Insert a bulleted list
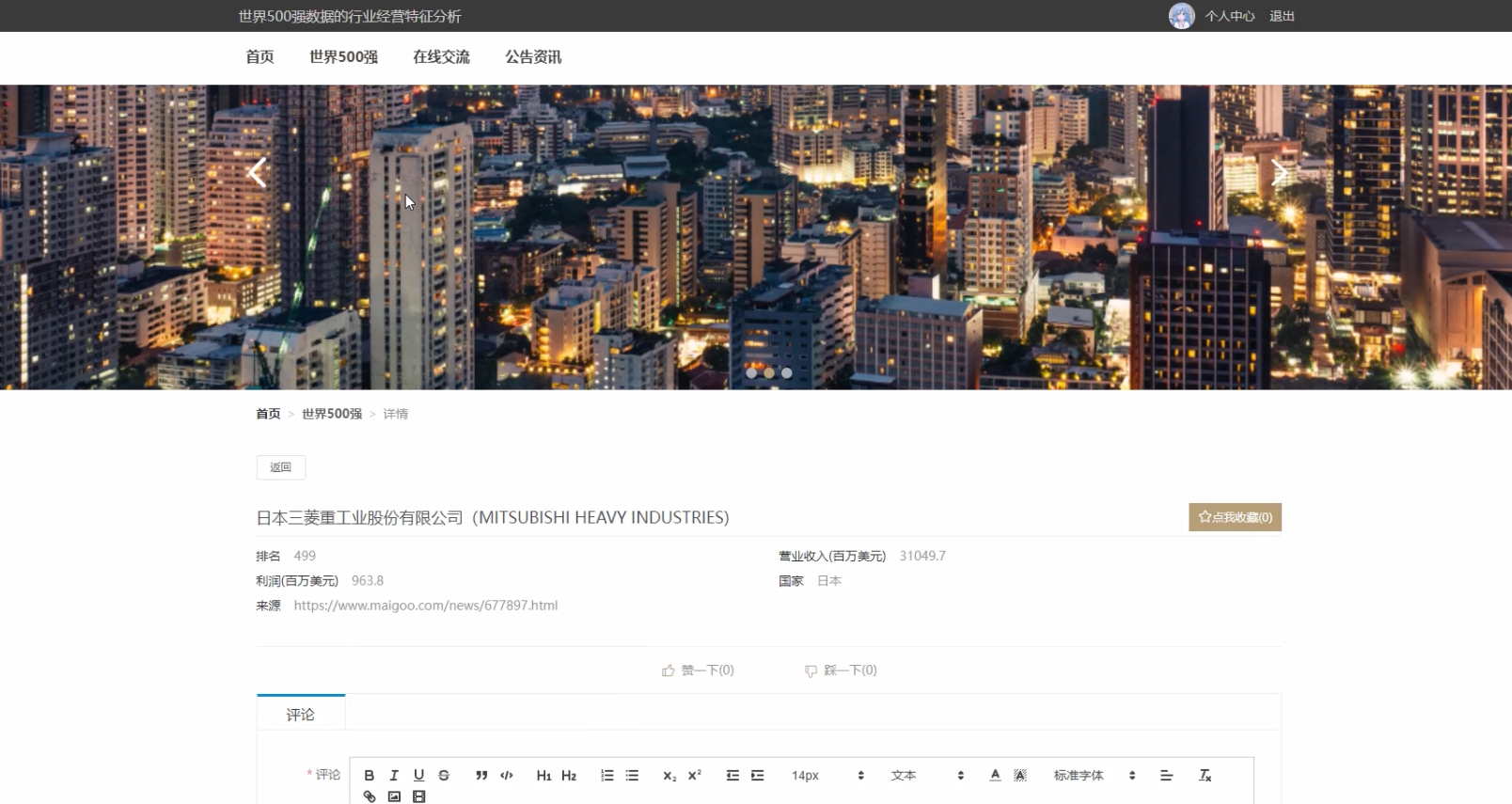Viewport: 1512px width, 804px height. click(632, 776)
